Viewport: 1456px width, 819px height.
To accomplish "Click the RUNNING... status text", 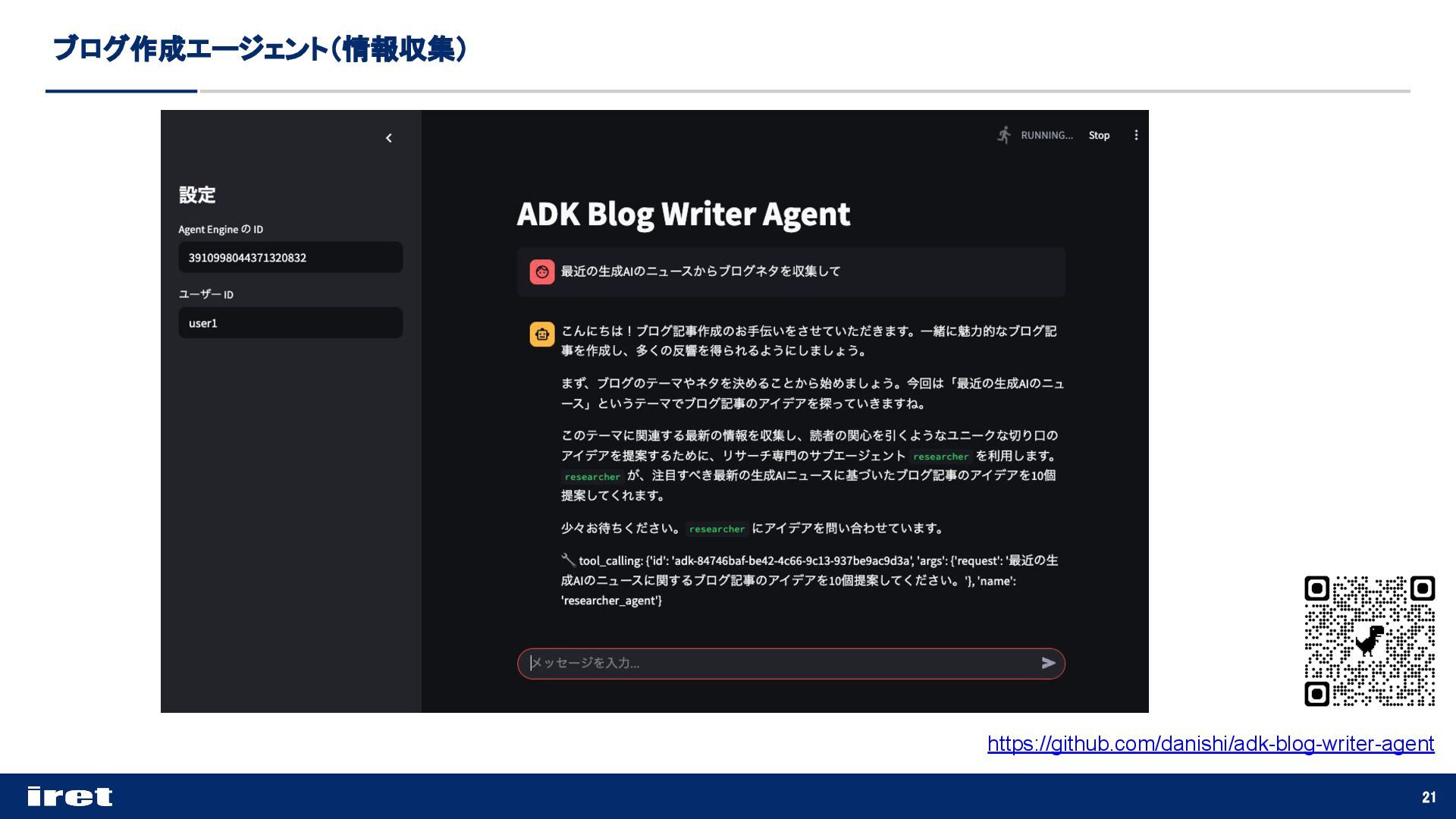I will [1046, 135].
